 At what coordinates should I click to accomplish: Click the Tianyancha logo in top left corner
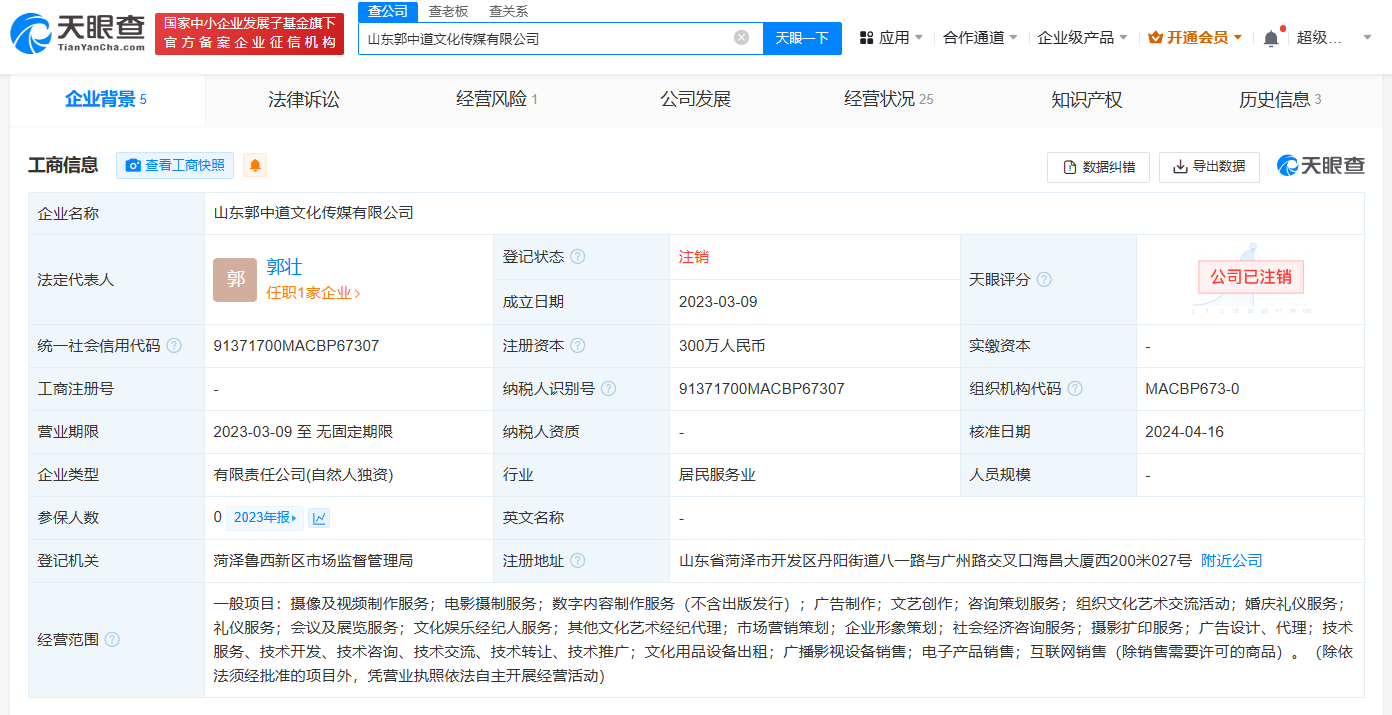pos(70,32)
